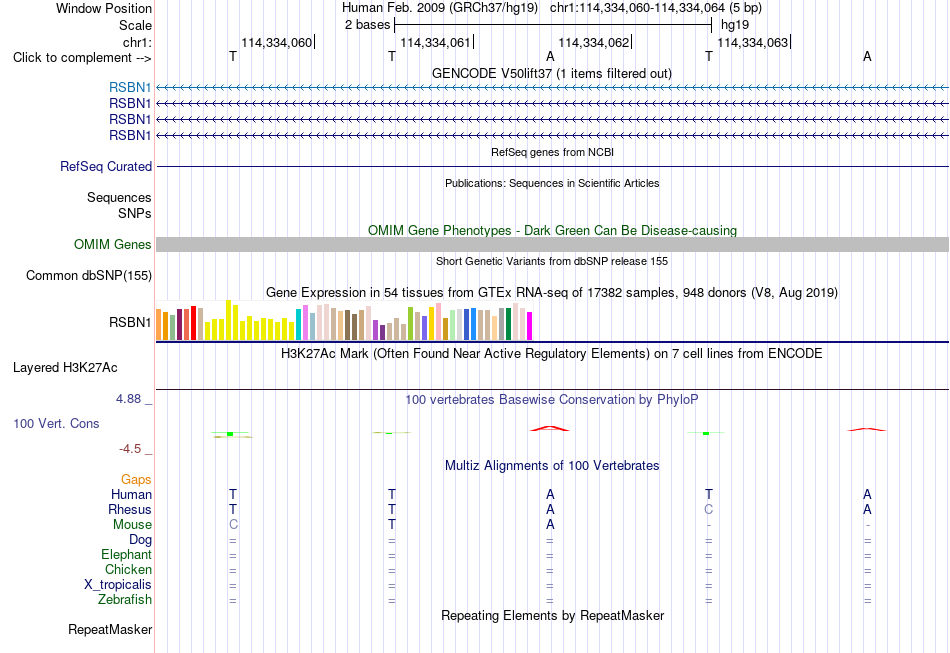Click the light blue RSBN1 transcript label
The image size is (950, 653).
[130, 88]
